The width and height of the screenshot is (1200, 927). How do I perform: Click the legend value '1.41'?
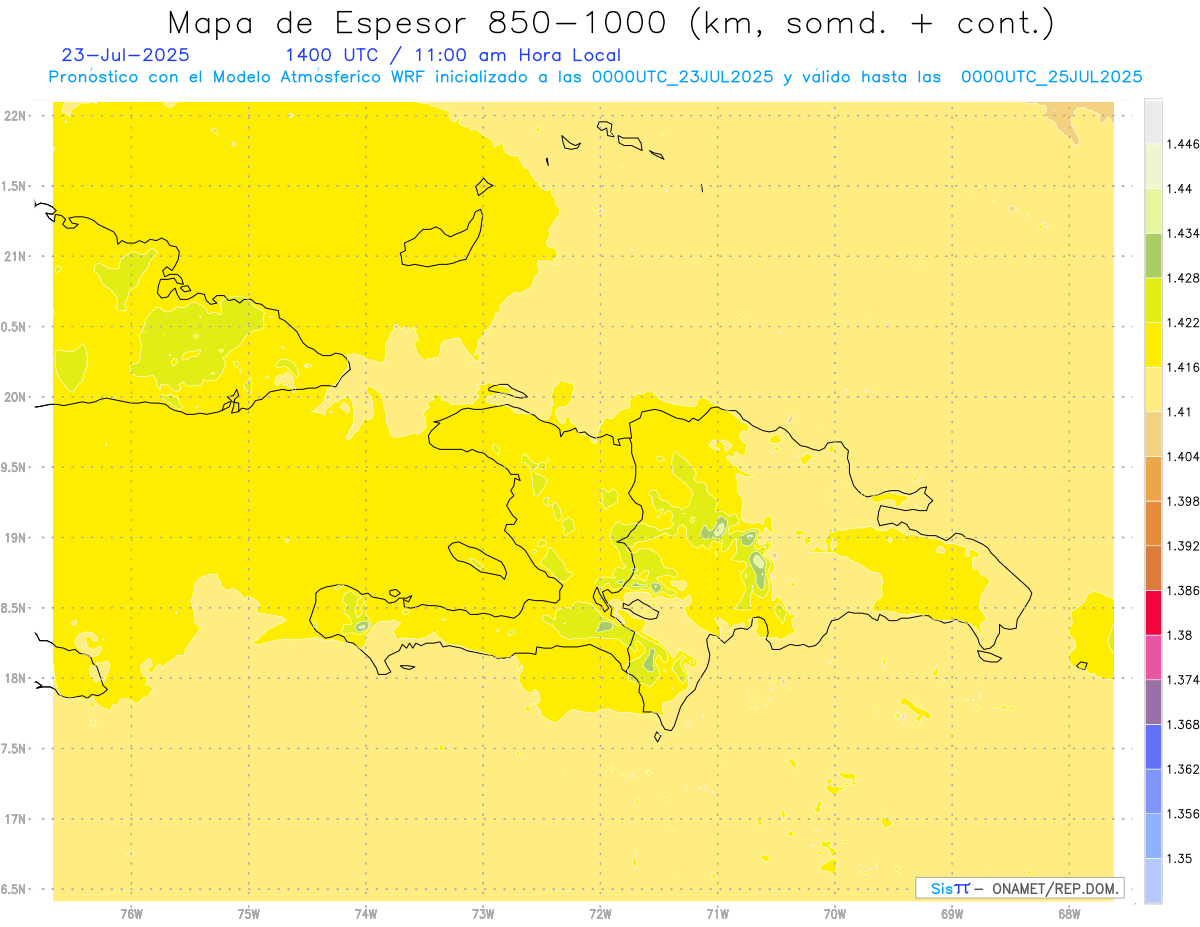coord(1181,411)
